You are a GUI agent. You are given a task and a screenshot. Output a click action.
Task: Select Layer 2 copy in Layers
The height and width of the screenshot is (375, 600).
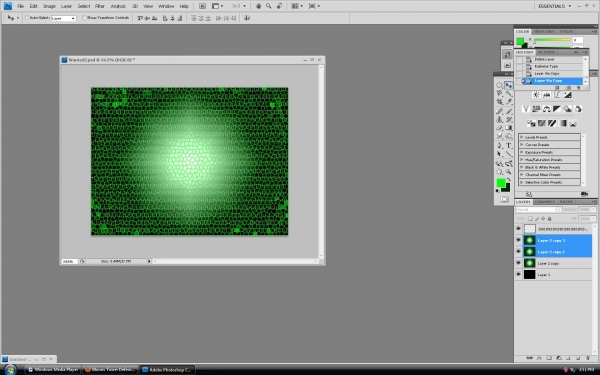coord(553,263)
